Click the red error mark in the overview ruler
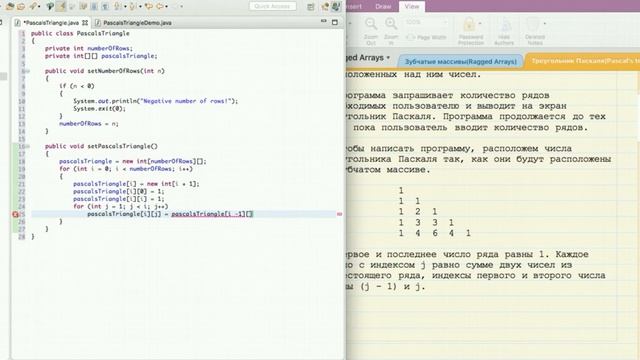The width and height of the screenshot is (640, 360). (x=339, y=214)
